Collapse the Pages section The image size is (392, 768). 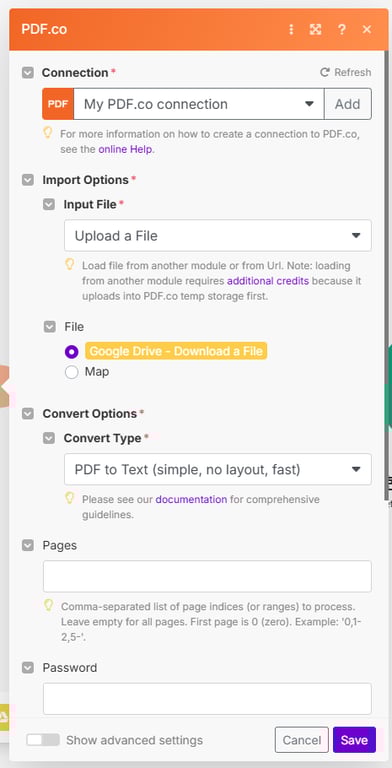tap(28, 546)
